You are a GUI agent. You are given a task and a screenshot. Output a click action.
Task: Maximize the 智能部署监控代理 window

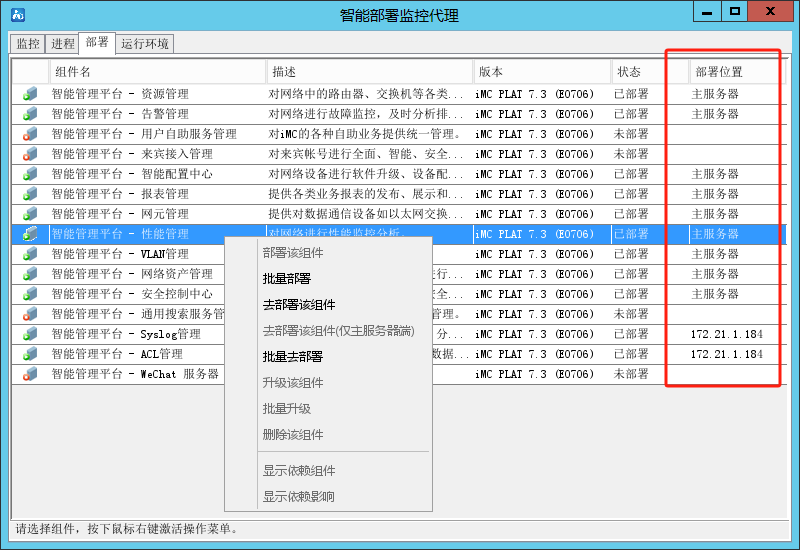click(735, 11)
